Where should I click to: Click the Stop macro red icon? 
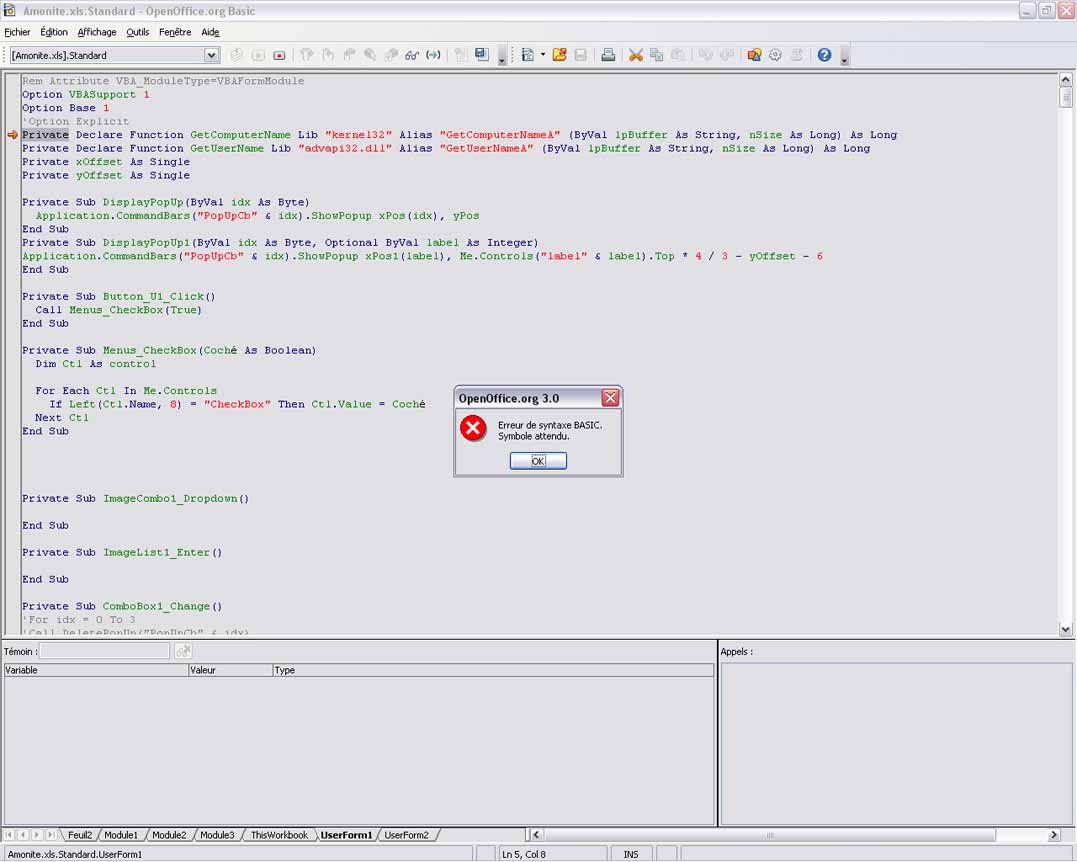[279, 55]
